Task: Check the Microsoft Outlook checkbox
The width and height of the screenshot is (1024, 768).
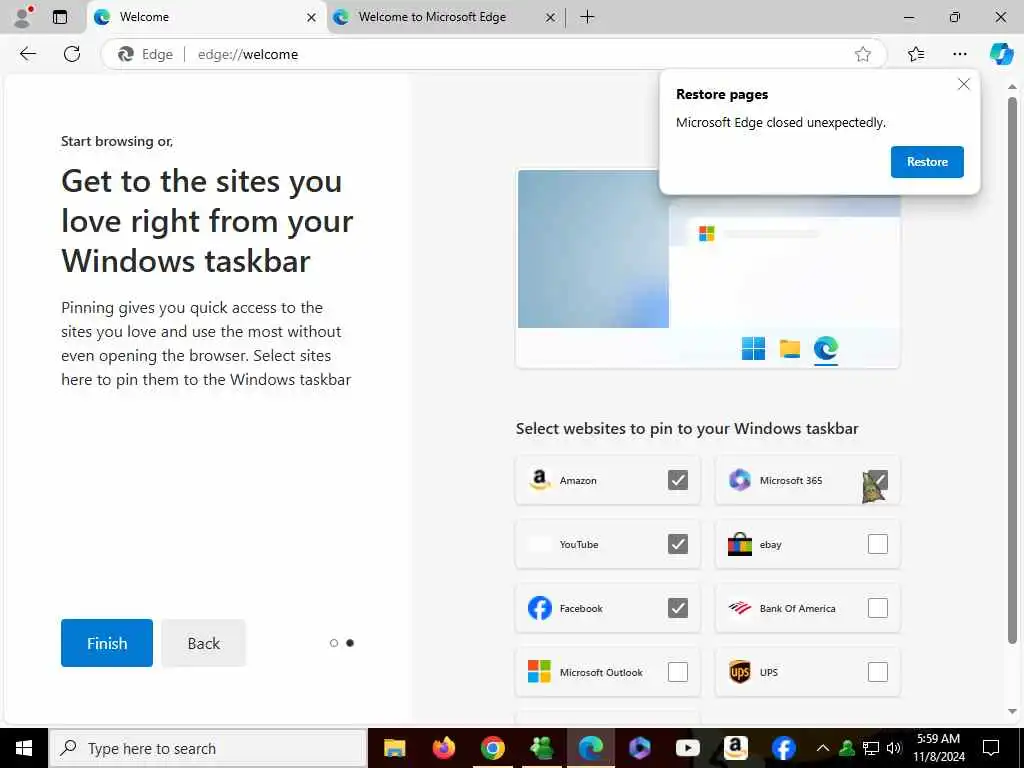Action: pos(678,672)
